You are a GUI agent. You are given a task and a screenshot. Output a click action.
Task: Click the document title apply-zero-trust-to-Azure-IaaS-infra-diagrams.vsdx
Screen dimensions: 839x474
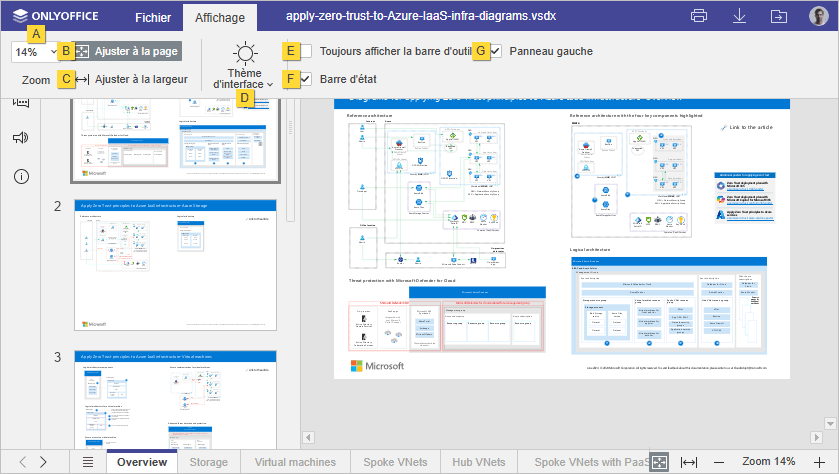421,16
